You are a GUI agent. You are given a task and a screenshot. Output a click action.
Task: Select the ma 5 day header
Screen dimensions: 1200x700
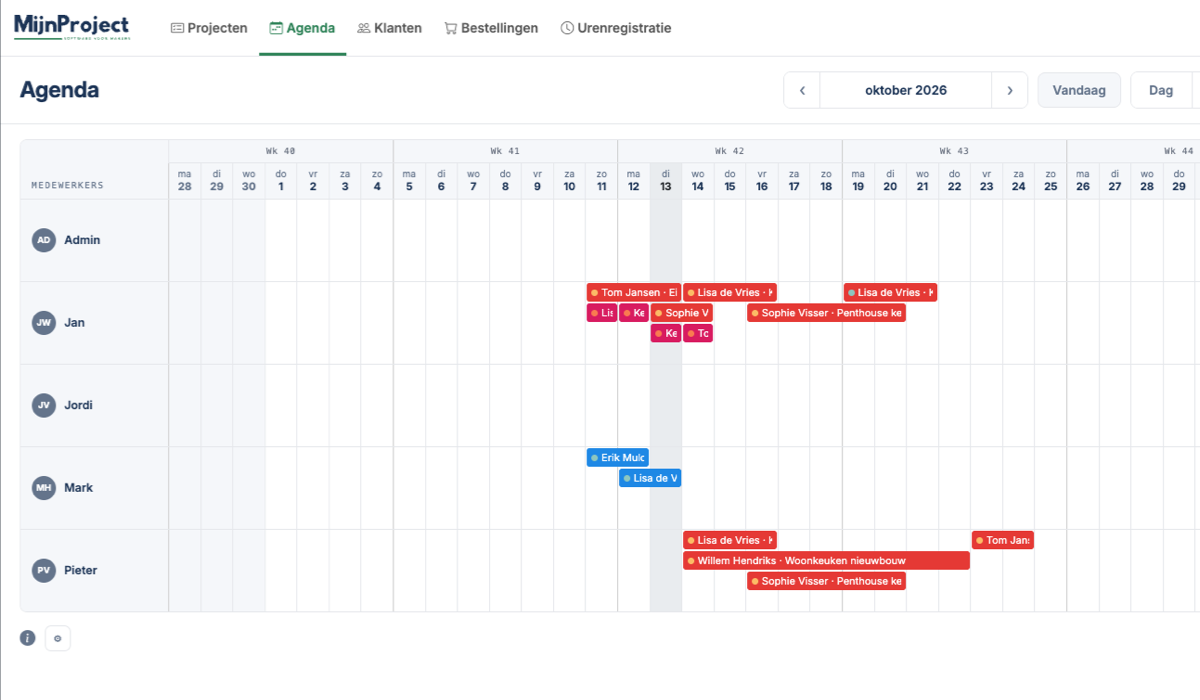(x=409, y=180)
